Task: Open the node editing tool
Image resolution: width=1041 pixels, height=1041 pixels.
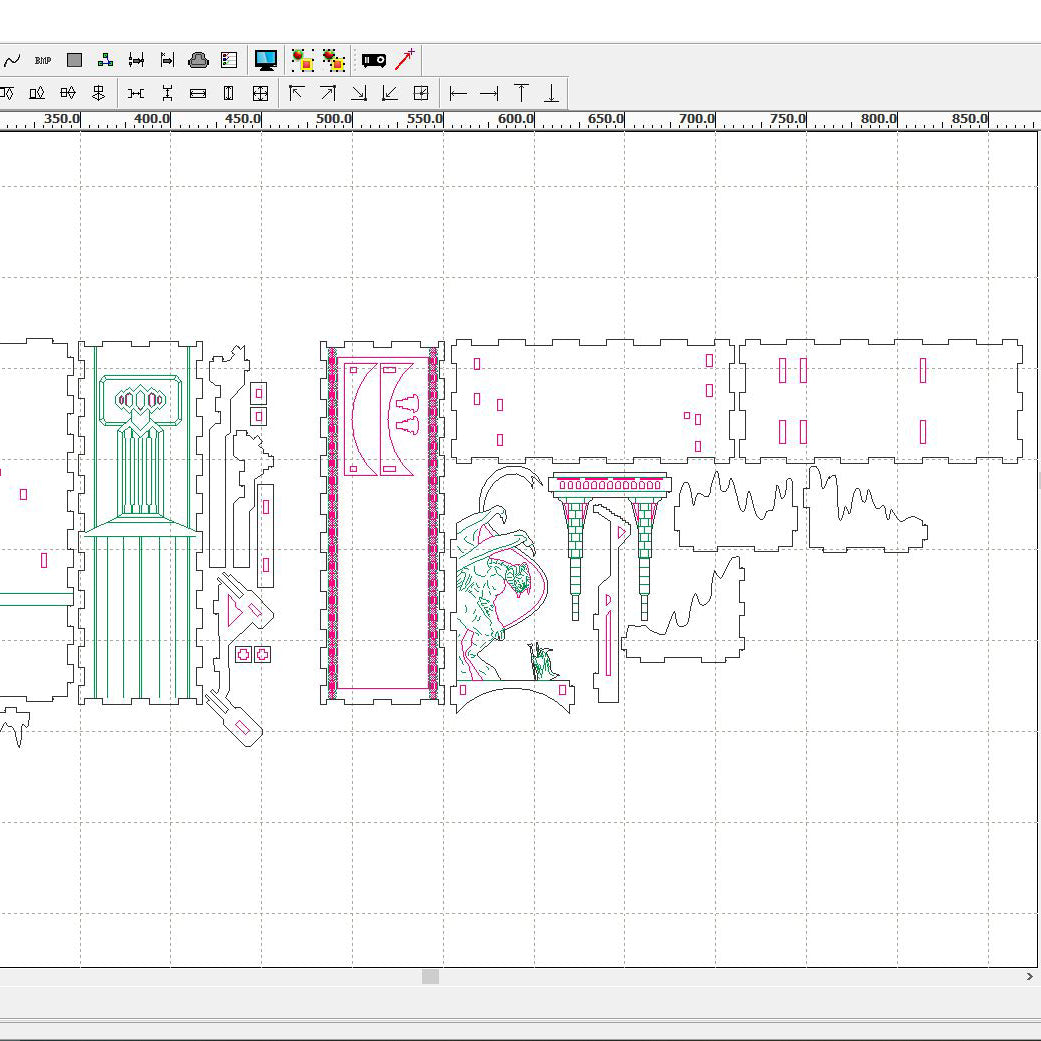Action: (104, 59)
